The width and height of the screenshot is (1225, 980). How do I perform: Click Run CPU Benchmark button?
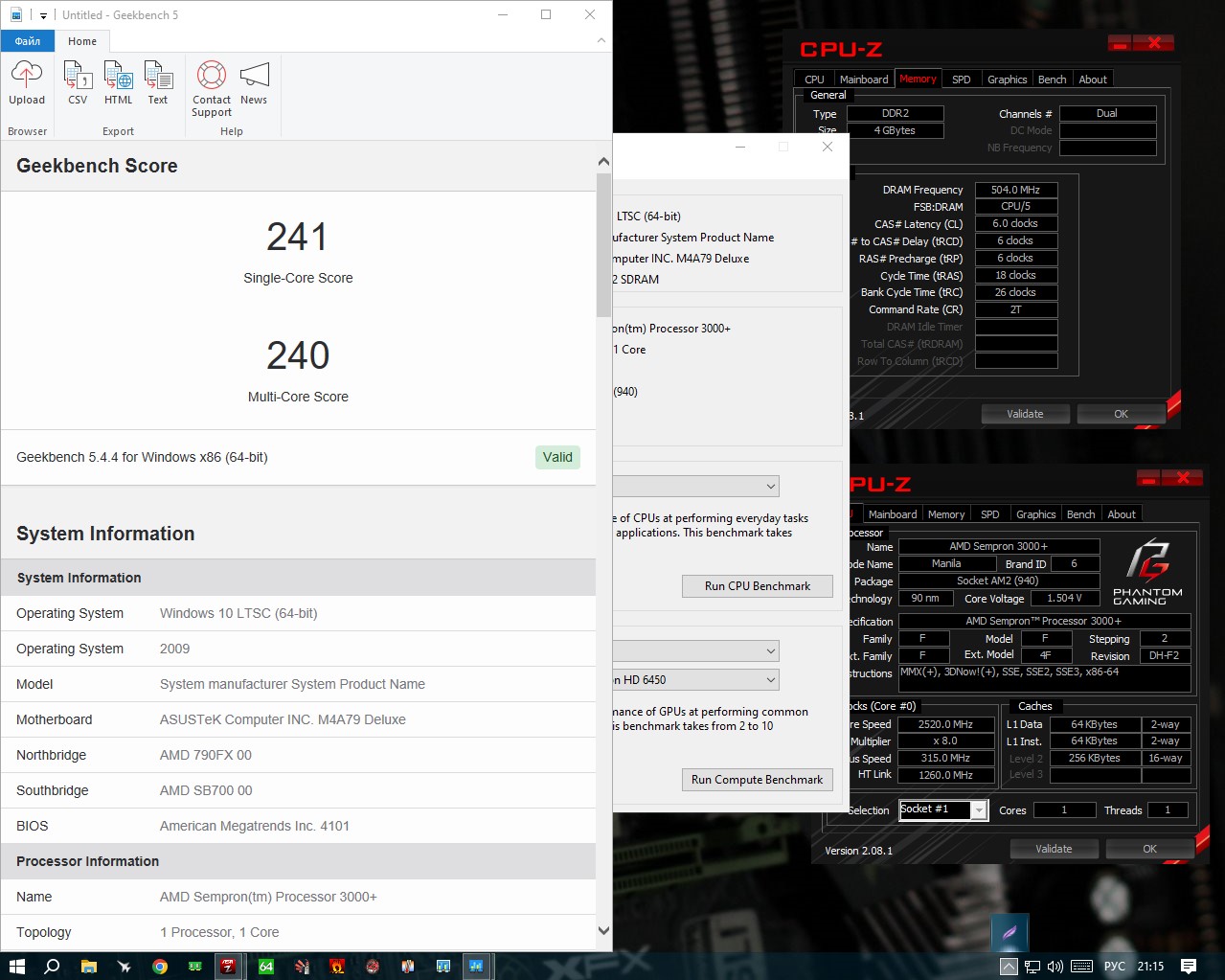(x=757, y=585)
